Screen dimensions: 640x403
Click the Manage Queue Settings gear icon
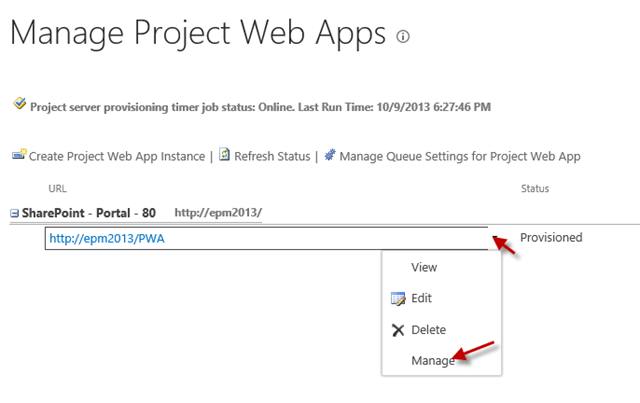(x=330, y=155)
